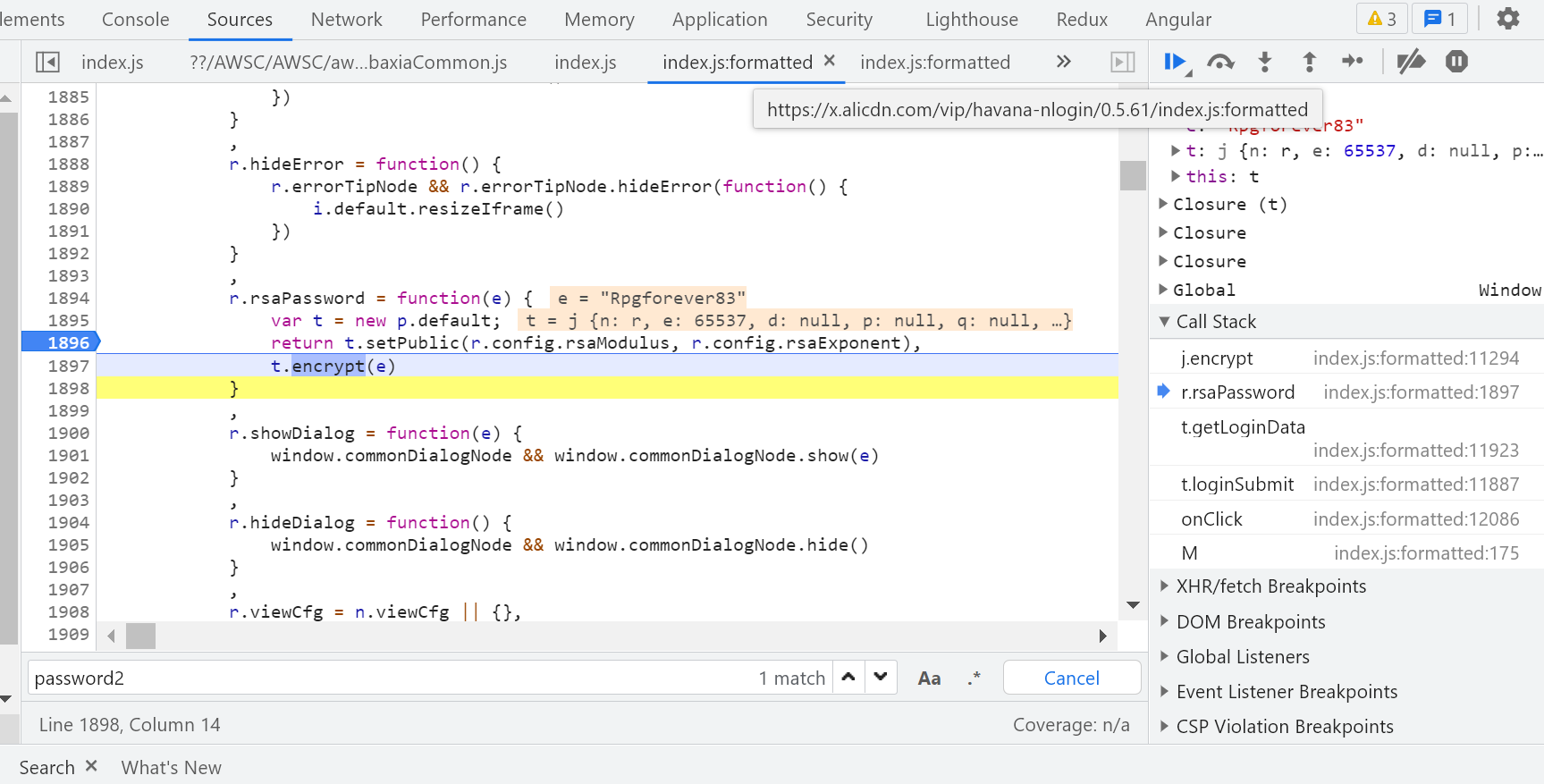
Task: Open messages count badge
Action: [x=1439, y=19]
